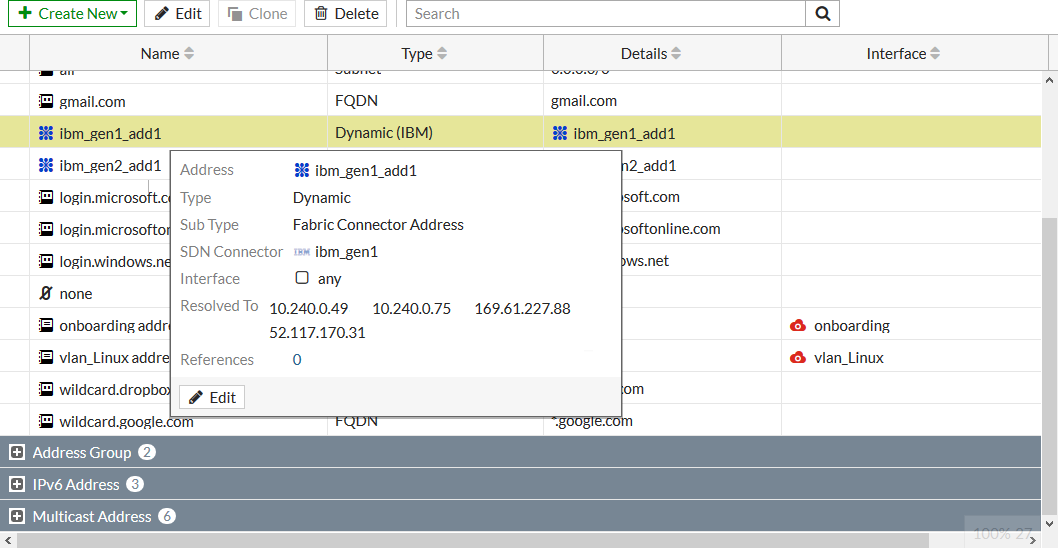
Task: Click the Edit toolbar button
Action: 177,13
